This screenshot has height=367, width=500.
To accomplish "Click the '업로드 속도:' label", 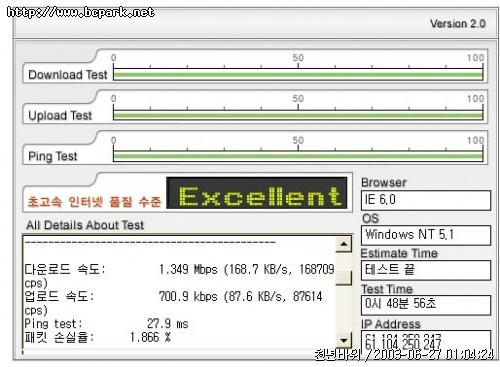I will click(x=59, y=296).
